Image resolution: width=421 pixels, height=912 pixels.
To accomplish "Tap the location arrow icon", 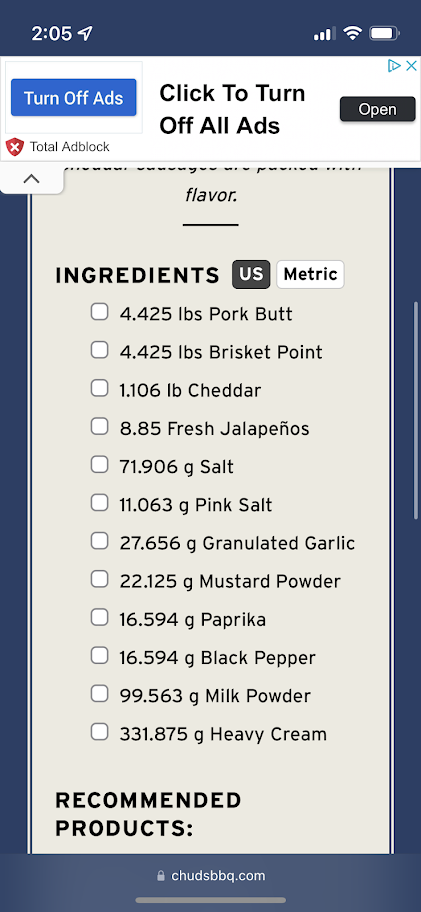I will click(85, 34).
